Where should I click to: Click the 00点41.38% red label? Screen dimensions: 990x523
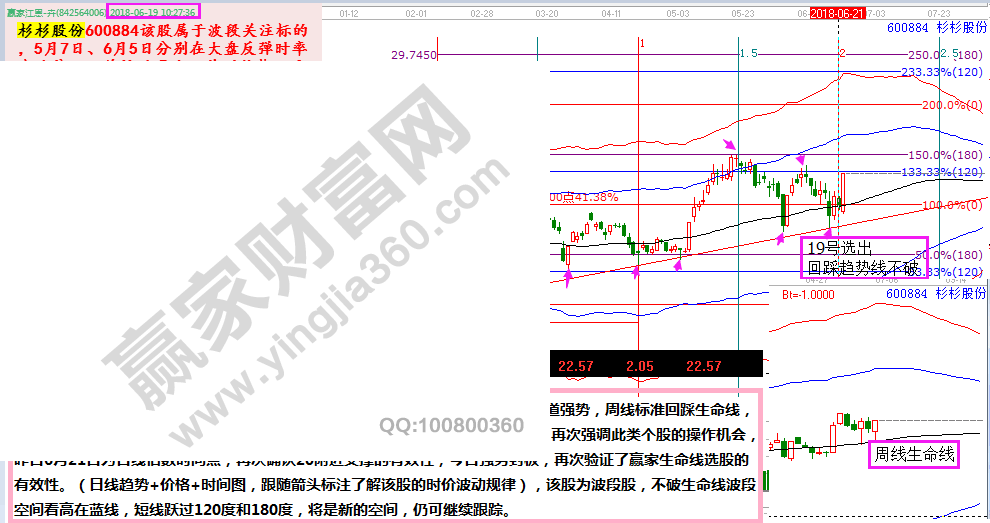(x=584, y=197)
